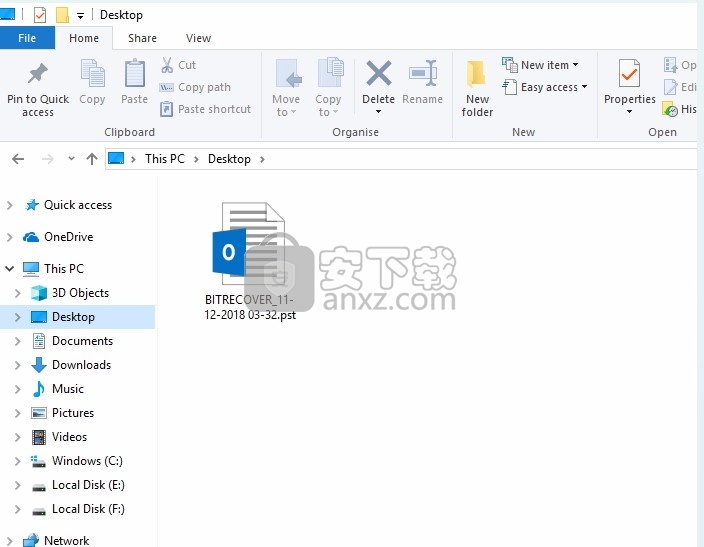The width and height of the screenshot is (704, 547).
Task: Click the Properties checkmark icon
Action: 629,73
